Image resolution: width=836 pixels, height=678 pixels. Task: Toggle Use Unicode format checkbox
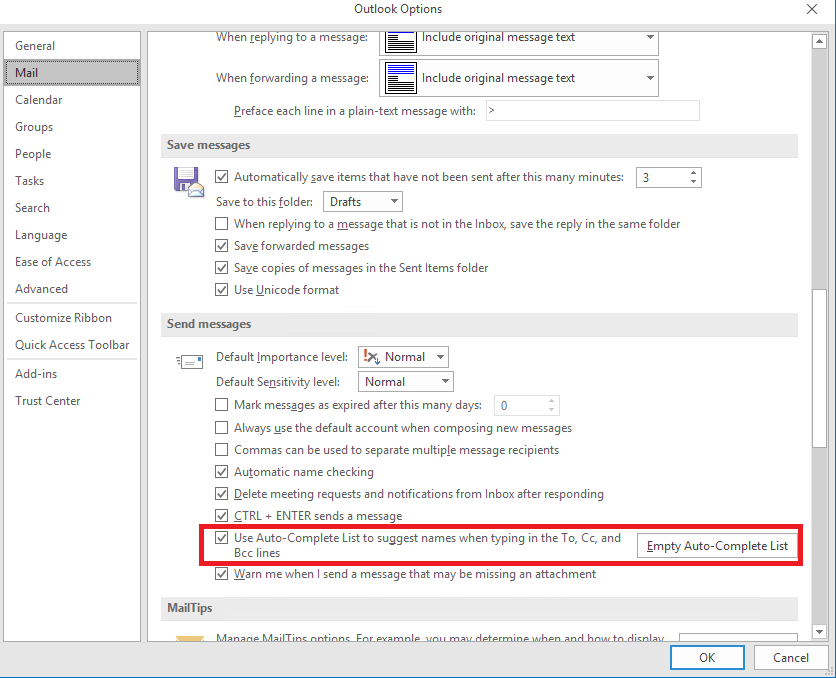(x=221, y=289)
